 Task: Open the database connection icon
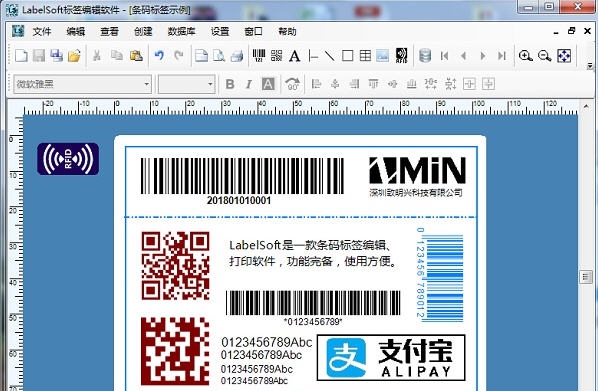pyautogui.click(x=424, y=56)
